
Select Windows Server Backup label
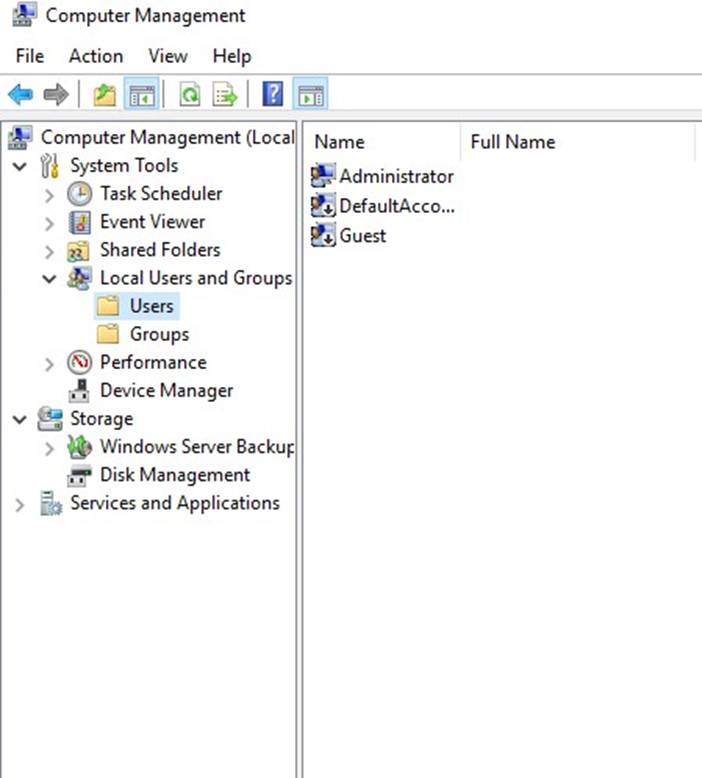[197, 447]
